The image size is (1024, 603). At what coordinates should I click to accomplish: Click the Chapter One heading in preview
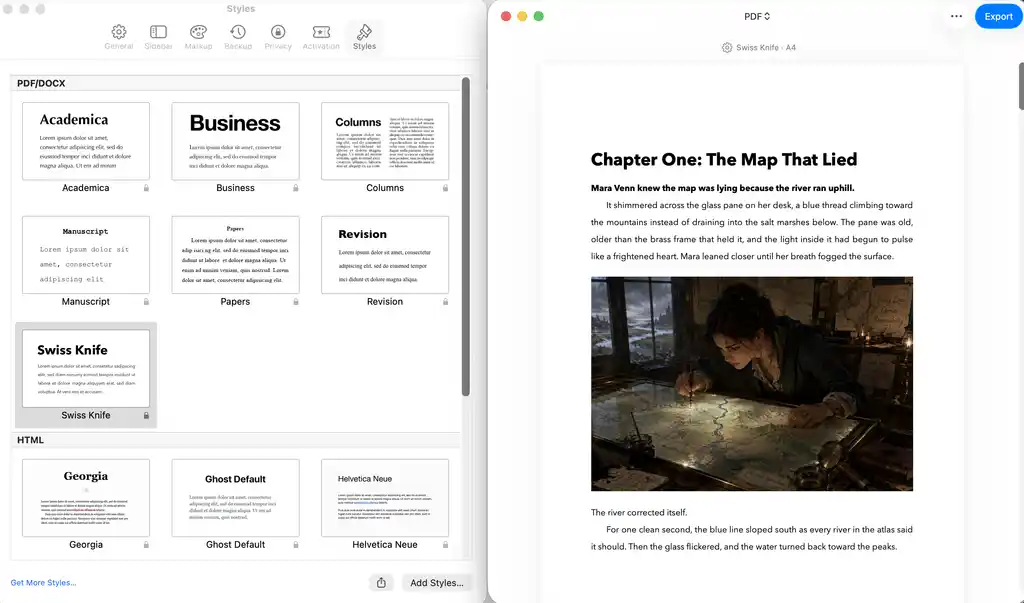(x=724, y=159)
